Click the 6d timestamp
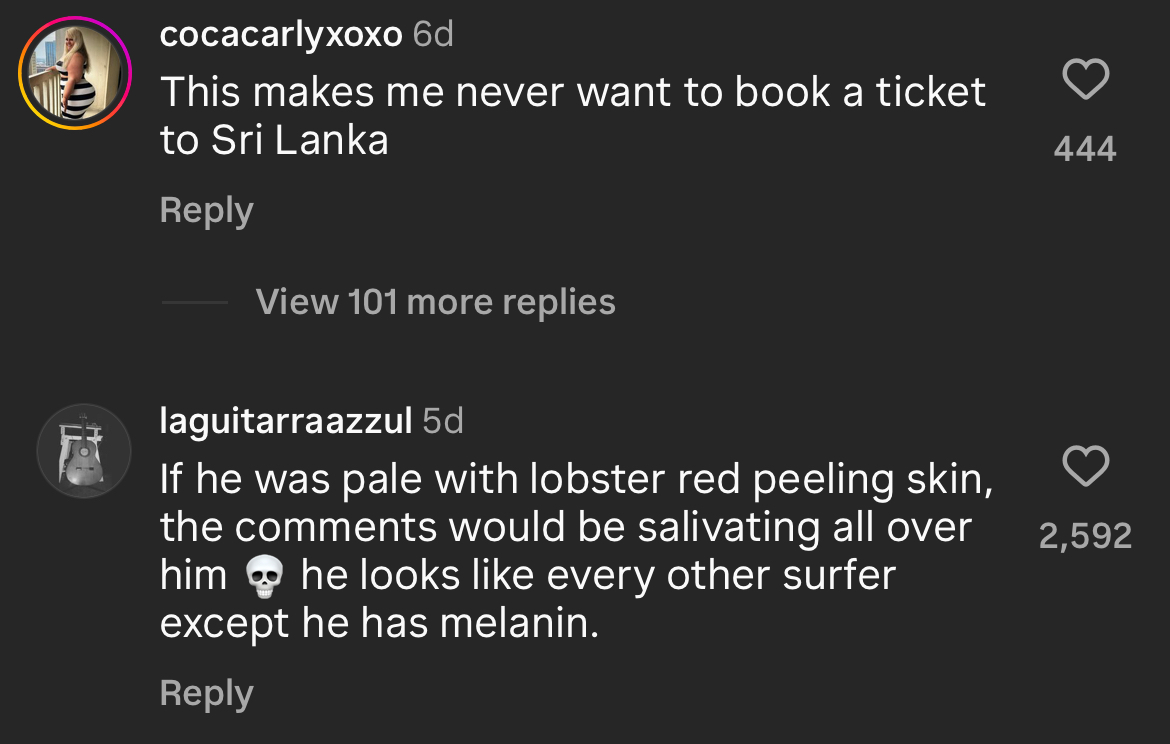This screenshot has height=744, width=1170. (x=433, y=35)
